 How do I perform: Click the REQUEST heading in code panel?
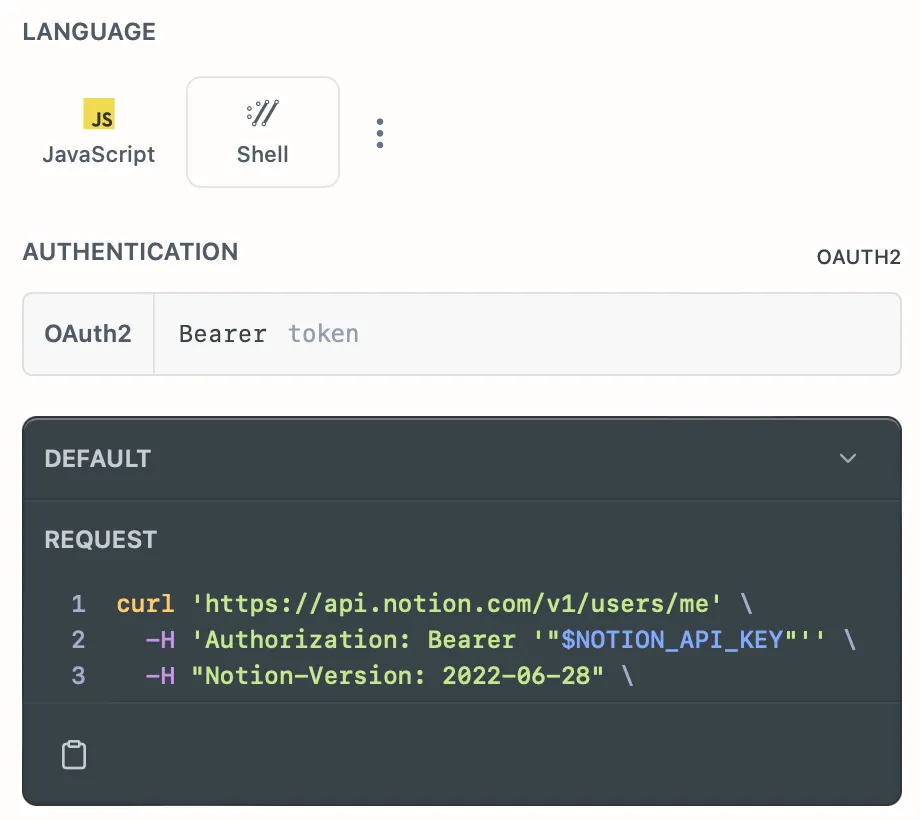point(101,540)
